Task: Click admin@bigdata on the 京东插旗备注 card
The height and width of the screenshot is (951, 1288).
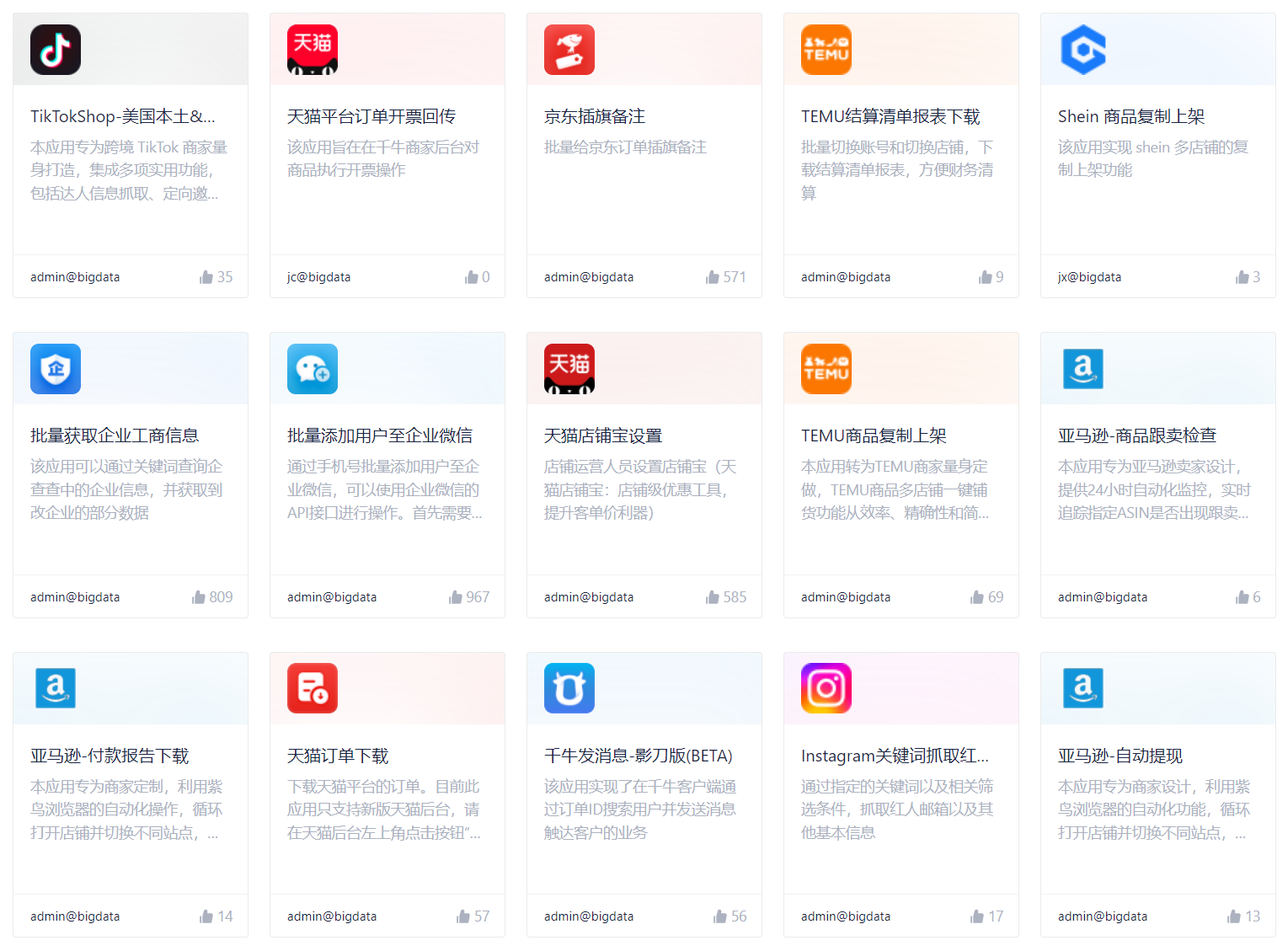Action: click(589, 277)
